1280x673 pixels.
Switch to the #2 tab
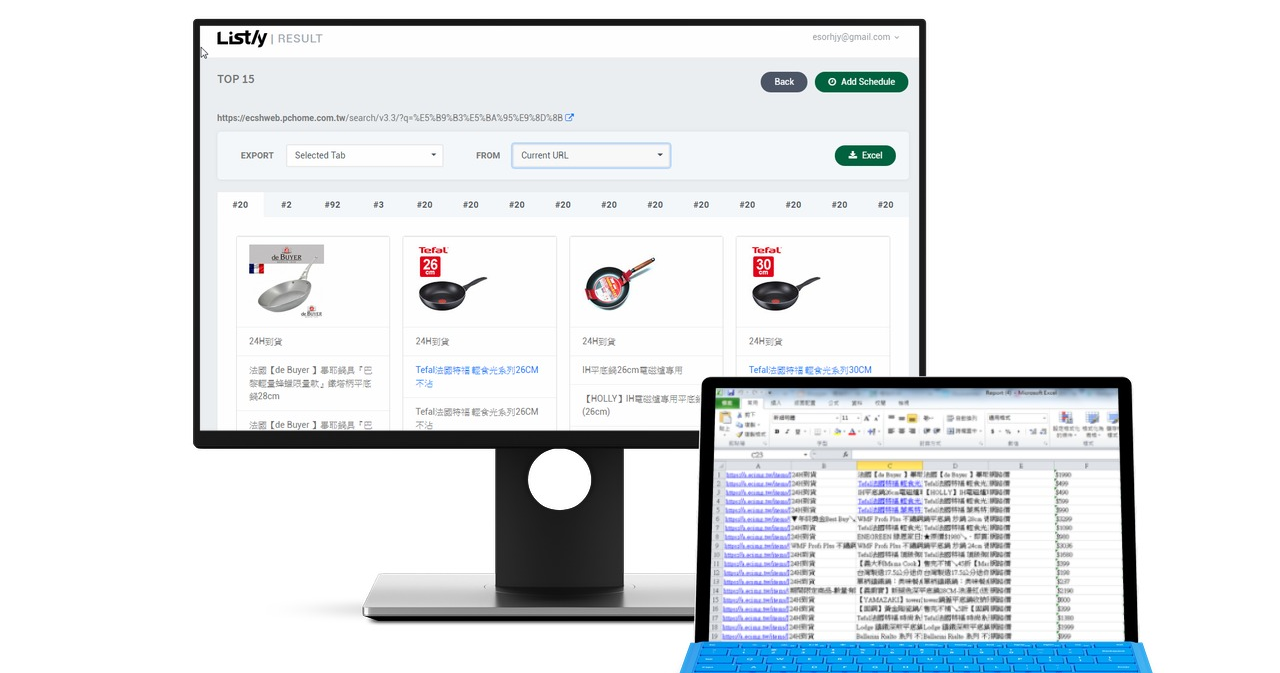[x=286, y=205]
